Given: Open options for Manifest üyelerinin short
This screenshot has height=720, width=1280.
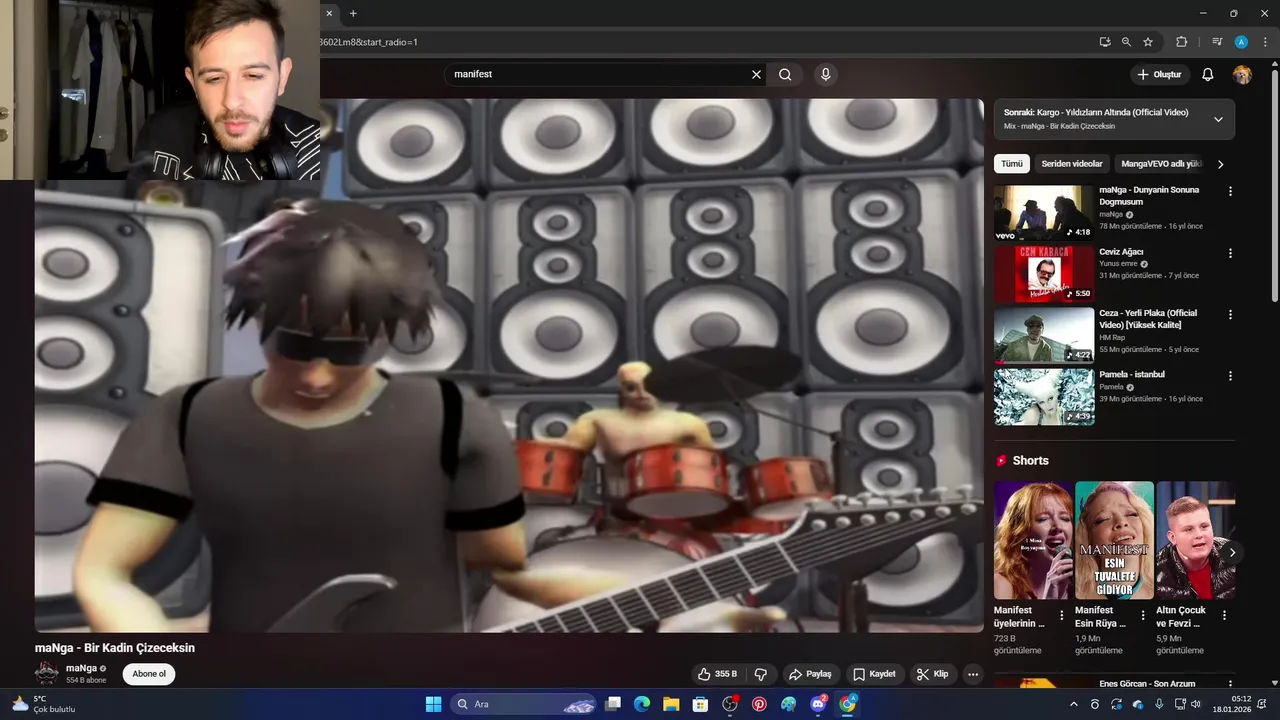Looking at the screenshot, I should (1062, 615).
